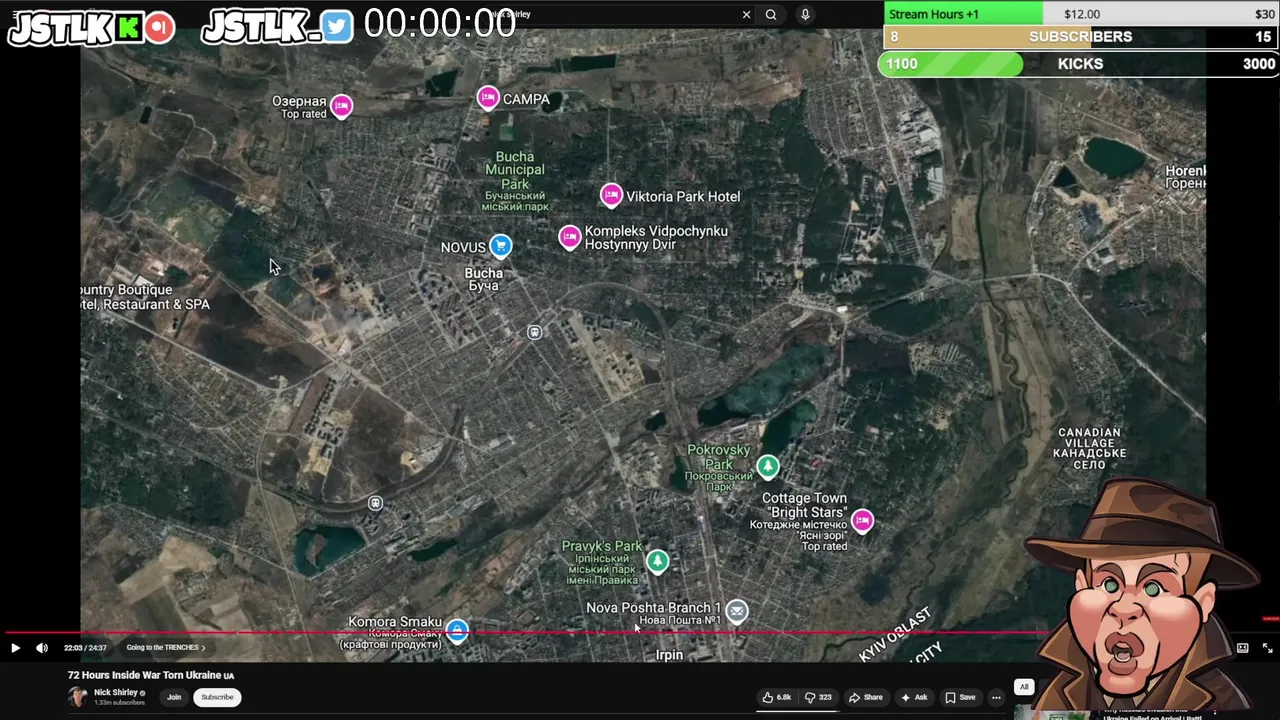Click the NOVUS shopping cart map pin

(x=501, y=246)
